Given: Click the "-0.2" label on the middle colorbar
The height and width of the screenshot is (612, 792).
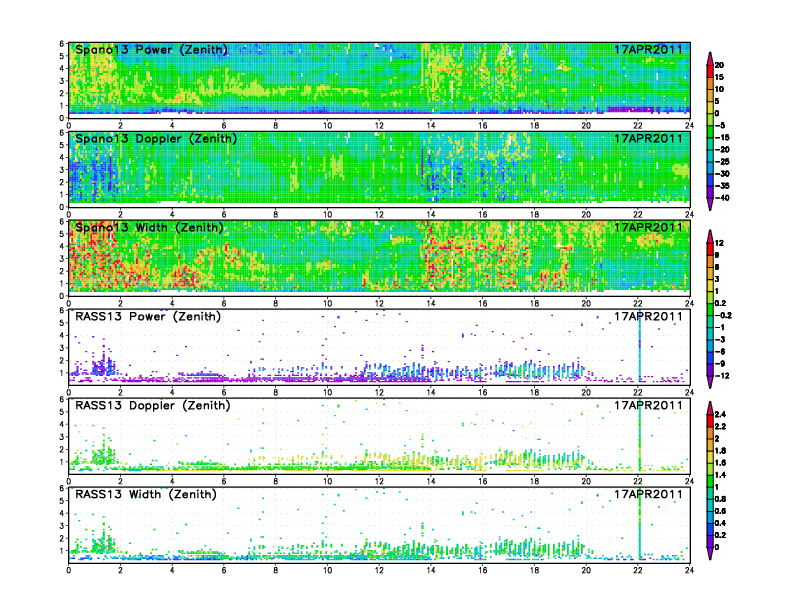Looking at the screenshot, I should pyautogui.click(x=723, y=316).
